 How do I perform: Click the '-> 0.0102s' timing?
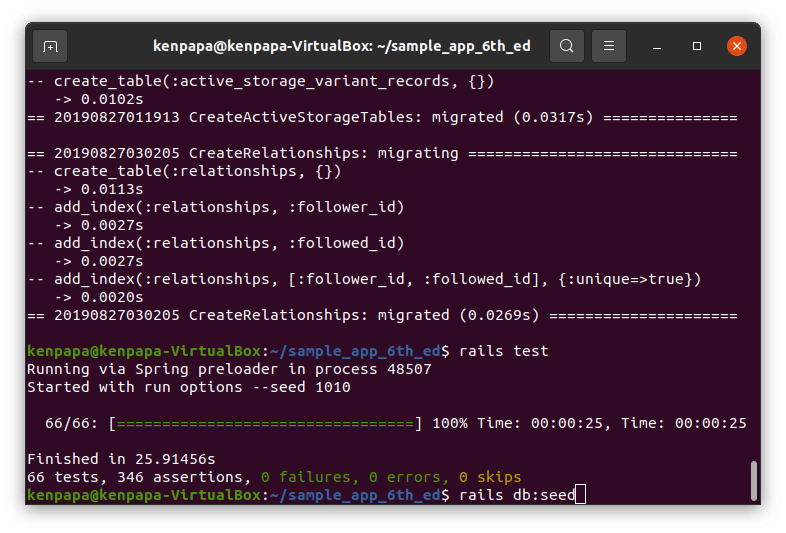pyautogui.click(x=99, y=99)
